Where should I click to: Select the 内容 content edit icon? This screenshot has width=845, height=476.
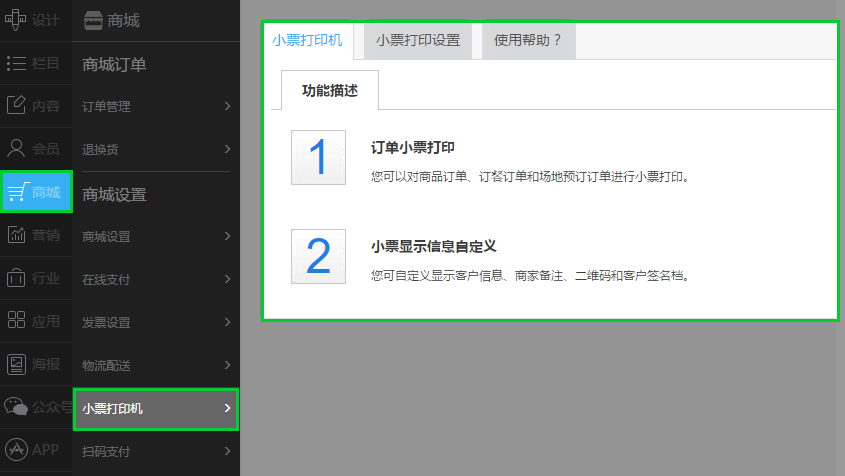(x=16, y=105)
